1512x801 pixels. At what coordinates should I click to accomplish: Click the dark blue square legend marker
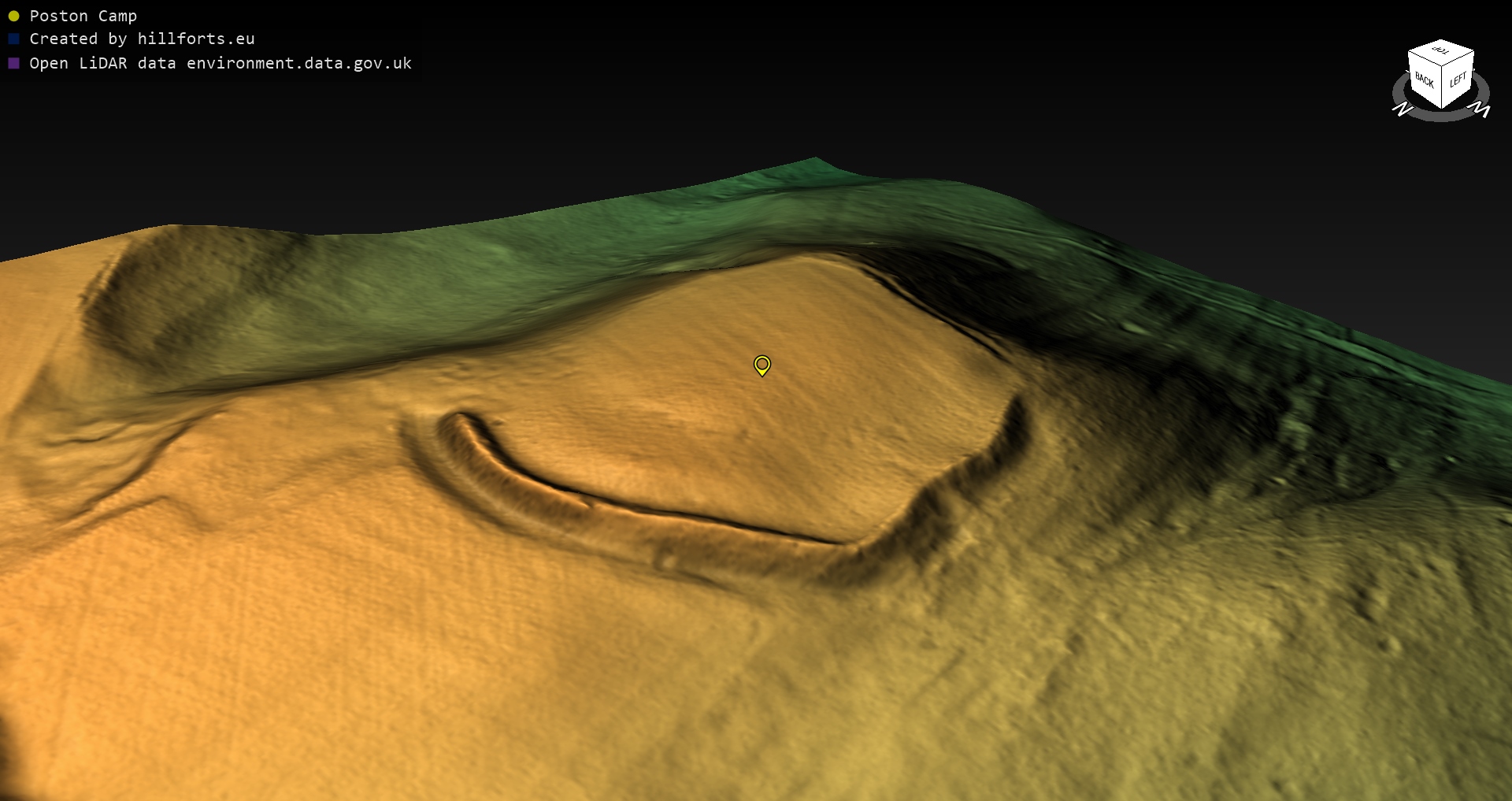point(13,39)
